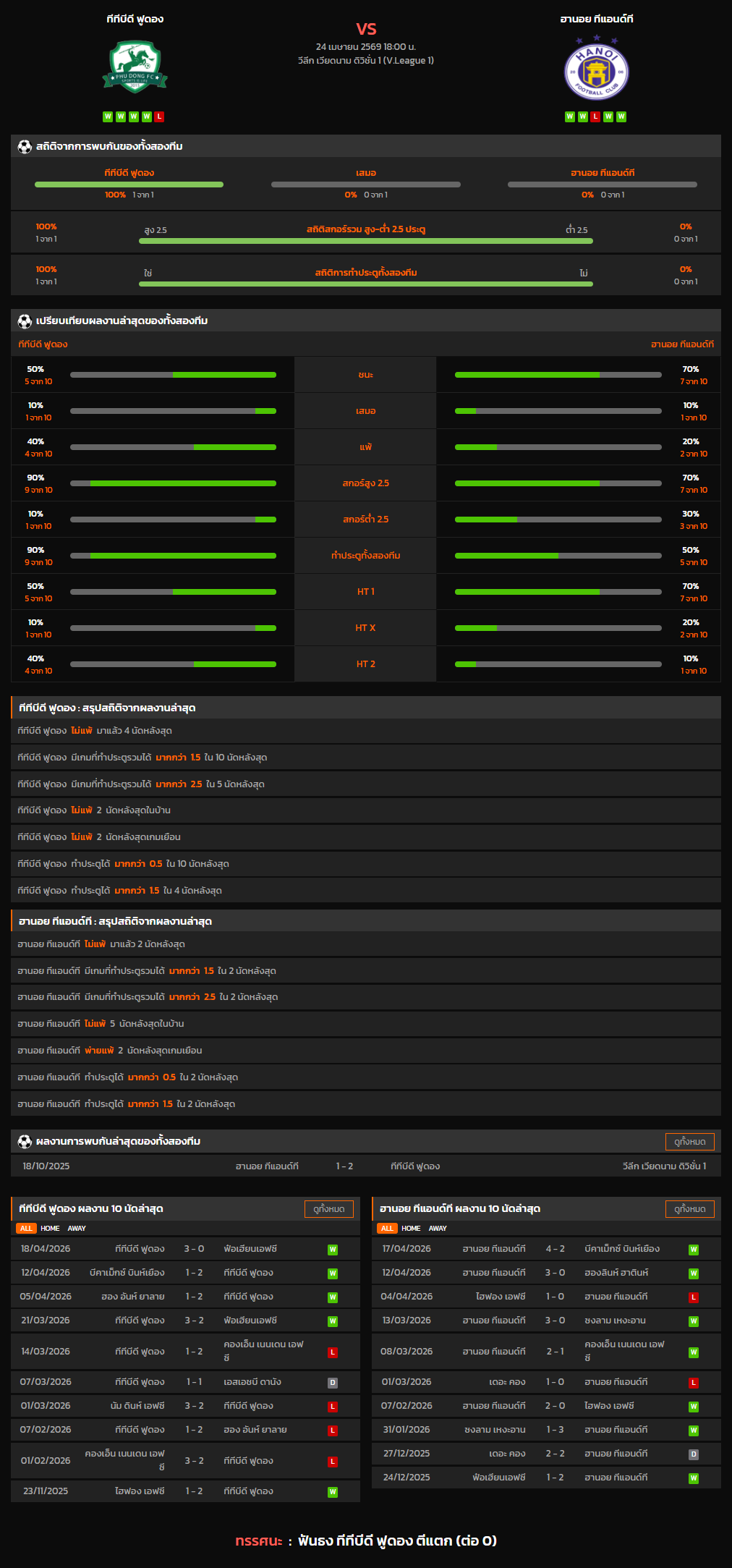732x1568 pixels.
Task: Click soccer ball icon beside head-to-head stats header
Action: [25, 147]
